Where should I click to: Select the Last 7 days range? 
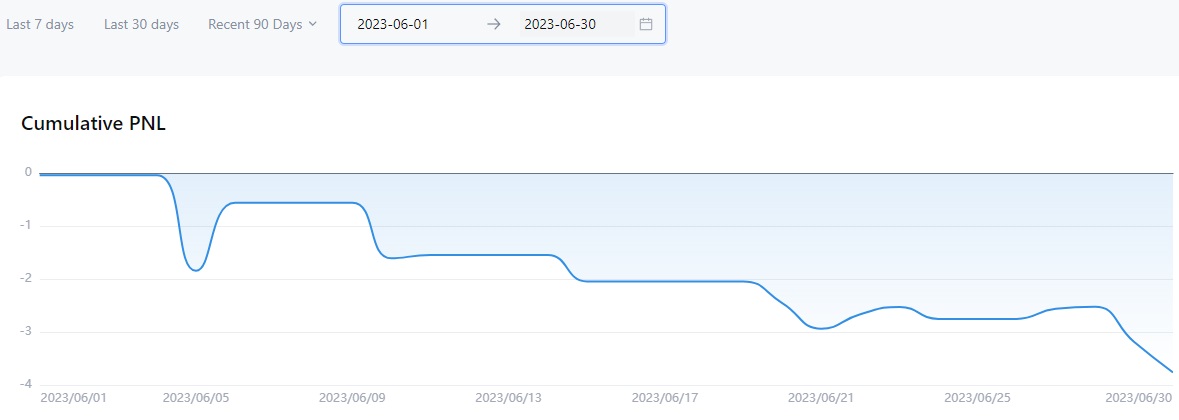click(x=40, y=25)
